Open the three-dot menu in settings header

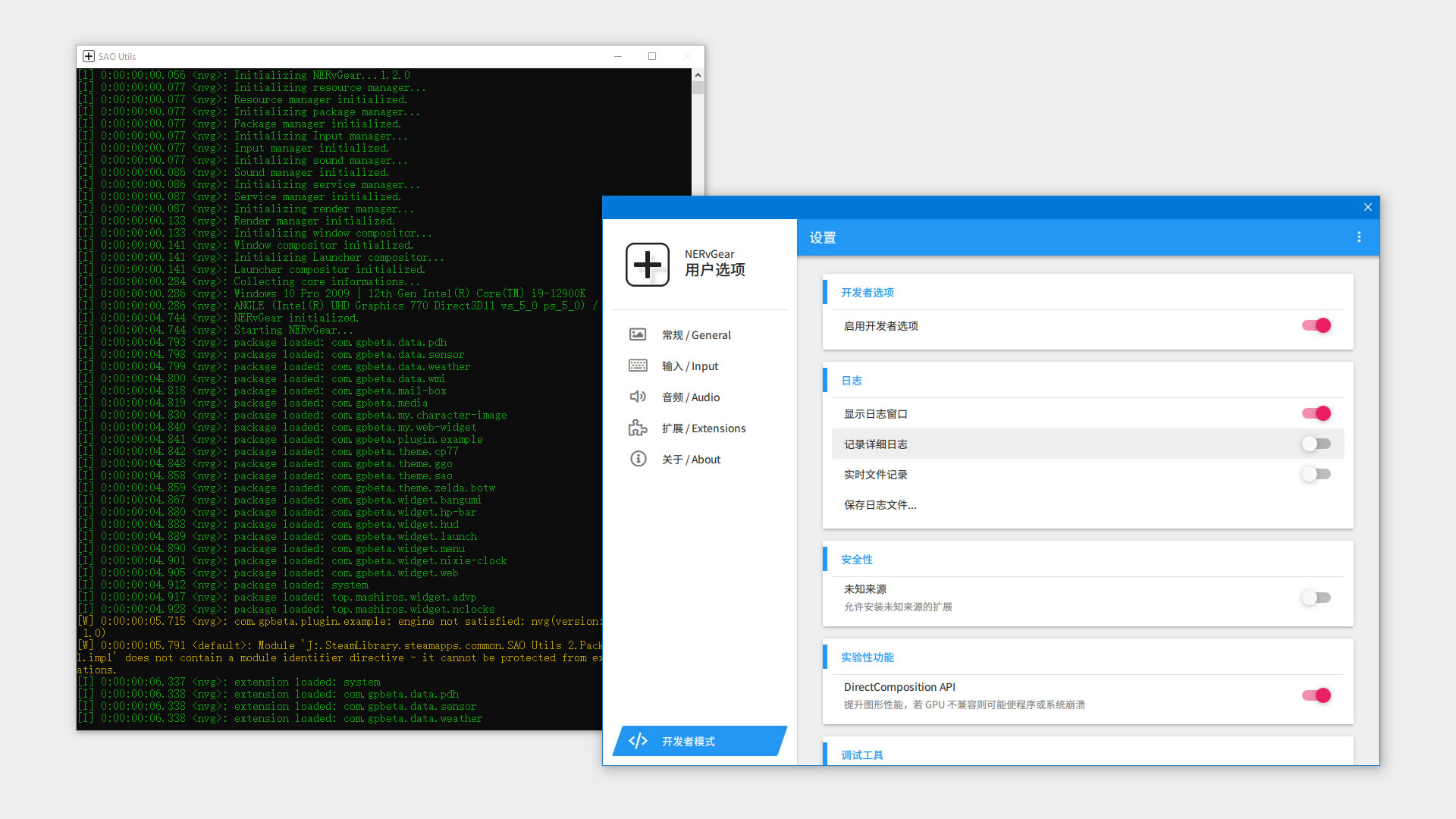click(x=1359, y=237)
